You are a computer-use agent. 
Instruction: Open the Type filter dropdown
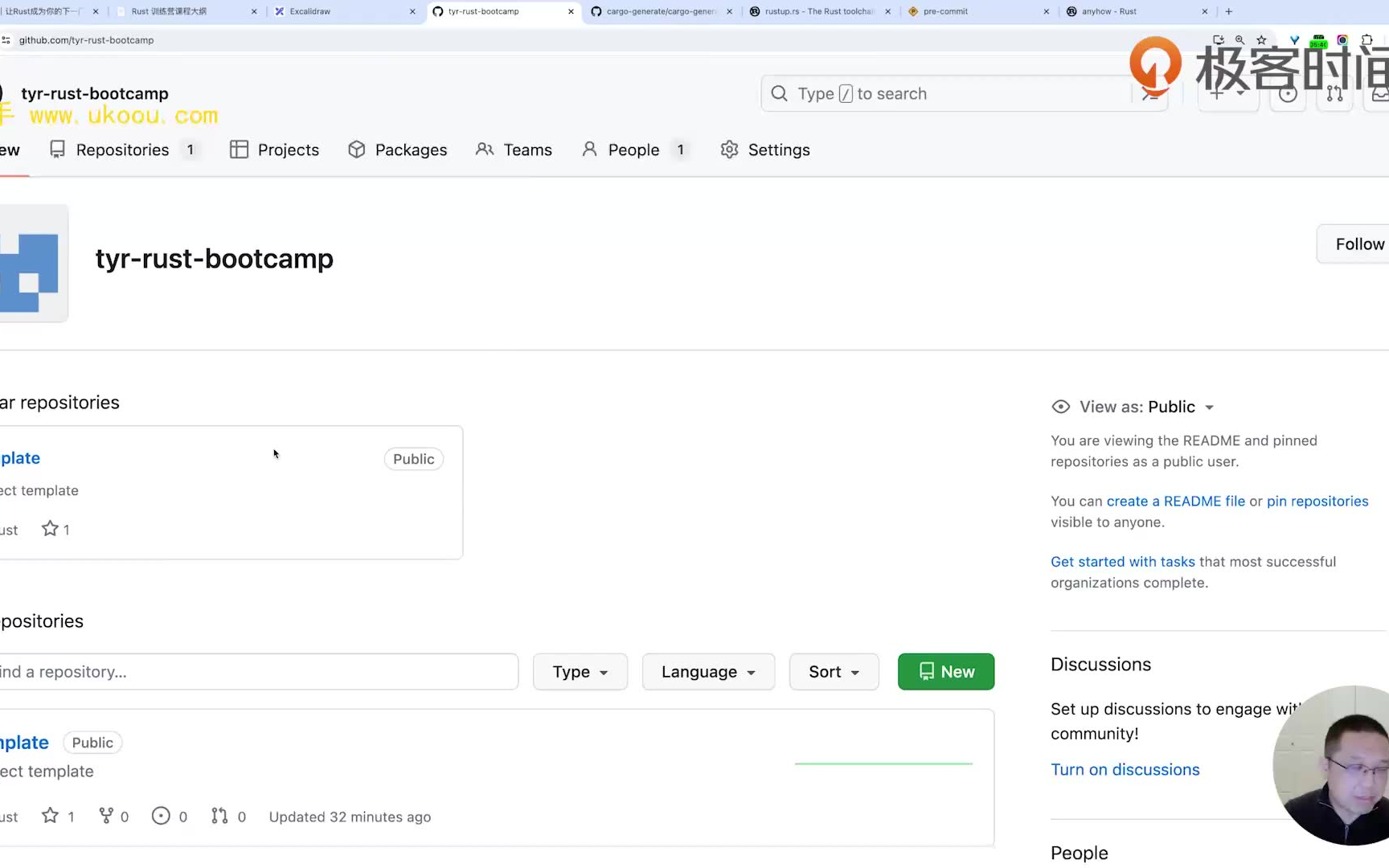580,672
